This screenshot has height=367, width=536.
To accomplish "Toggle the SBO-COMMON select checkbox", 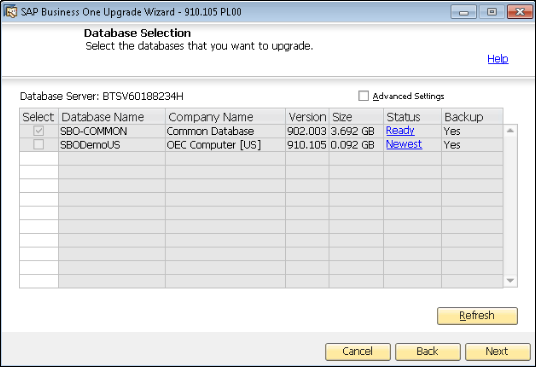I will tap(39, 131).
